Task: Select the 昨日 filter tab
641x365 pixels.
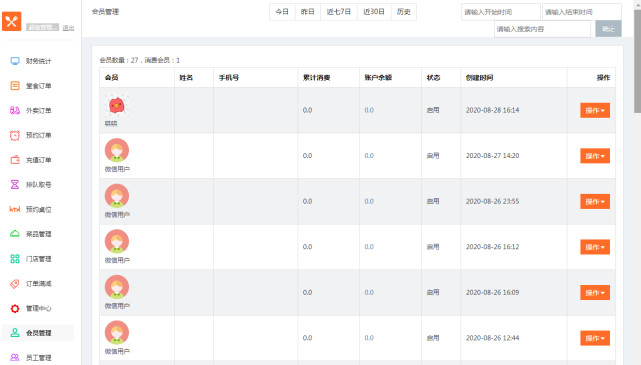Action: [x=308, y=12]
